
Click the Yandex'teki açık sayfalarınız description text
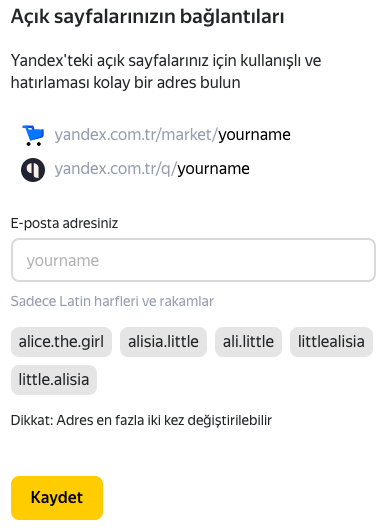[x=166, y=72]
